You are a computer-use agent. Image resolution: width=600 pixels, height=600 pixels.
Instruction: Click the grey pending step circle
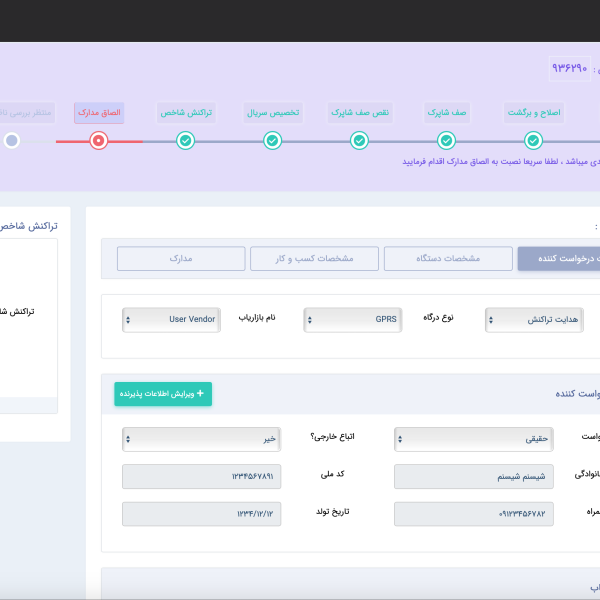point(12,141)
